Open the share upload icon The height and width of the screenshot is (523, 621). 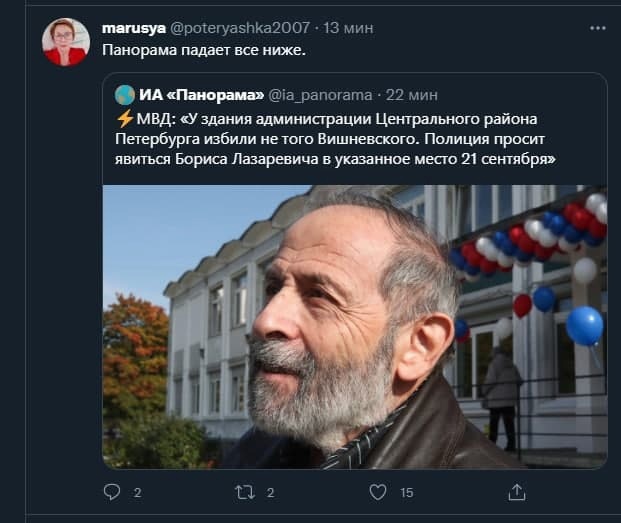pyautogui.click(x=517, y=492)
